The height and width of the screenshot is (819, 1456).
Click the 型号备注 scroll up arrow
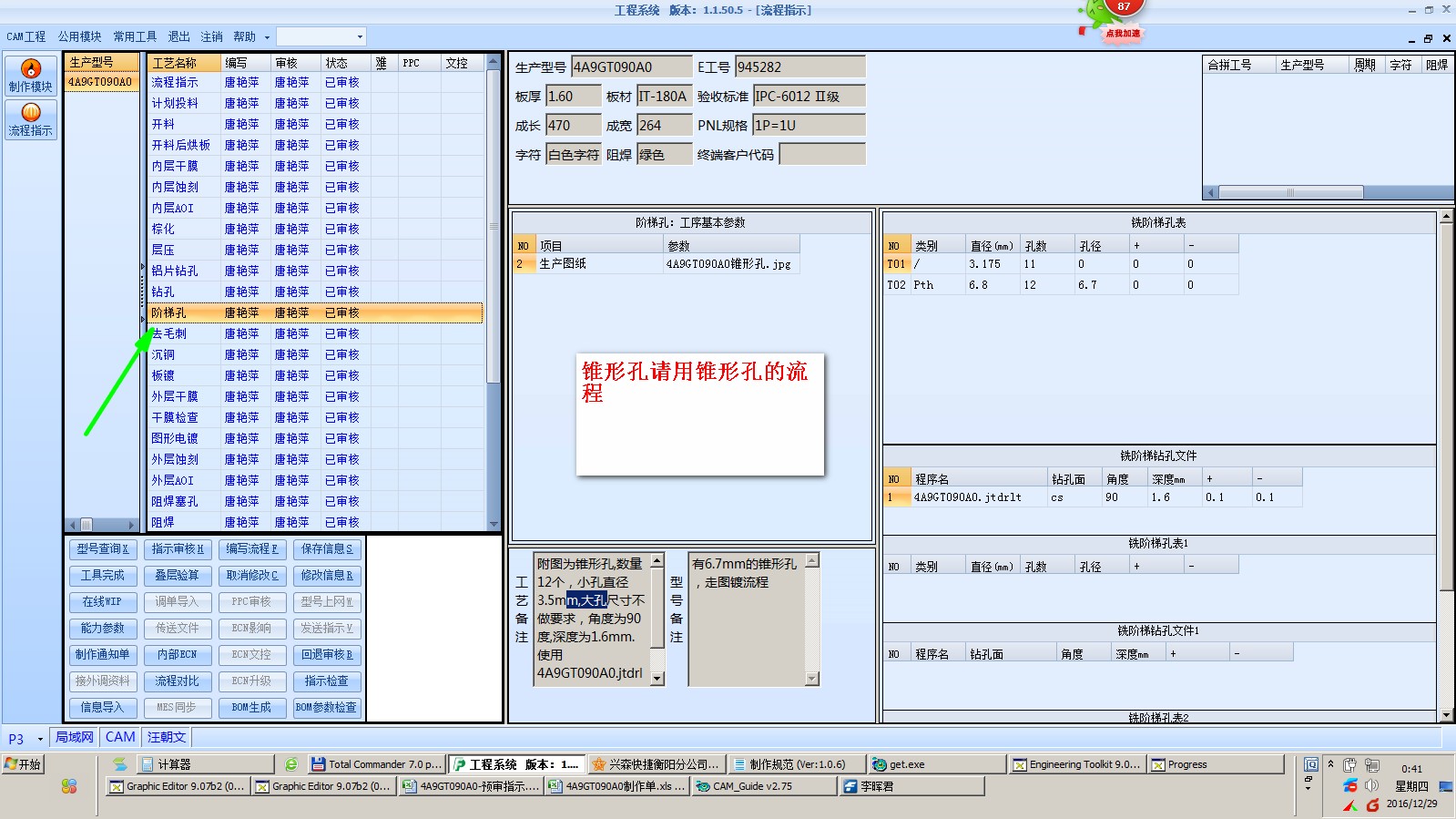click(812, 560)
